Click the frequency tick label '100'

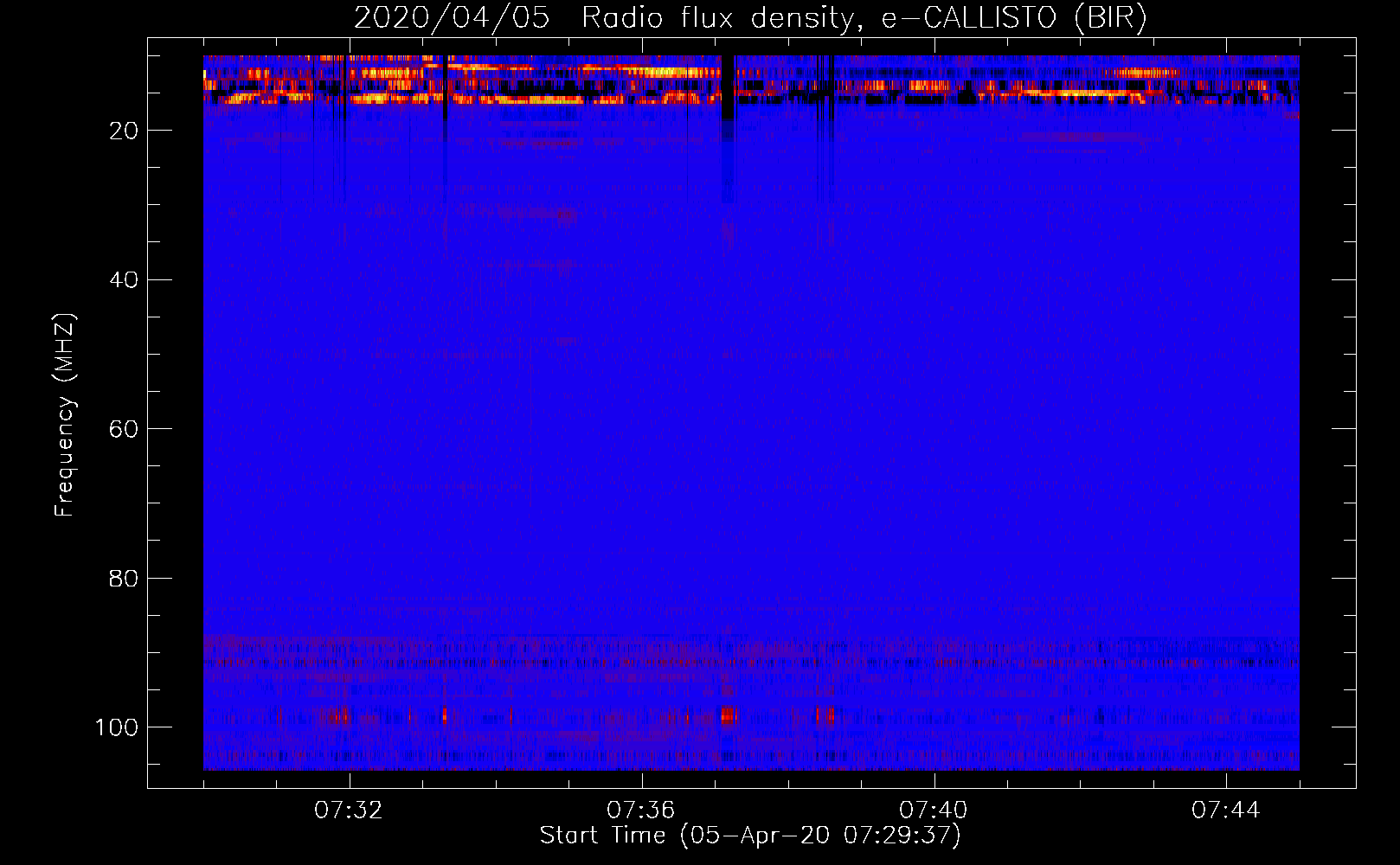pyautogui.click(x=117, y=727)
